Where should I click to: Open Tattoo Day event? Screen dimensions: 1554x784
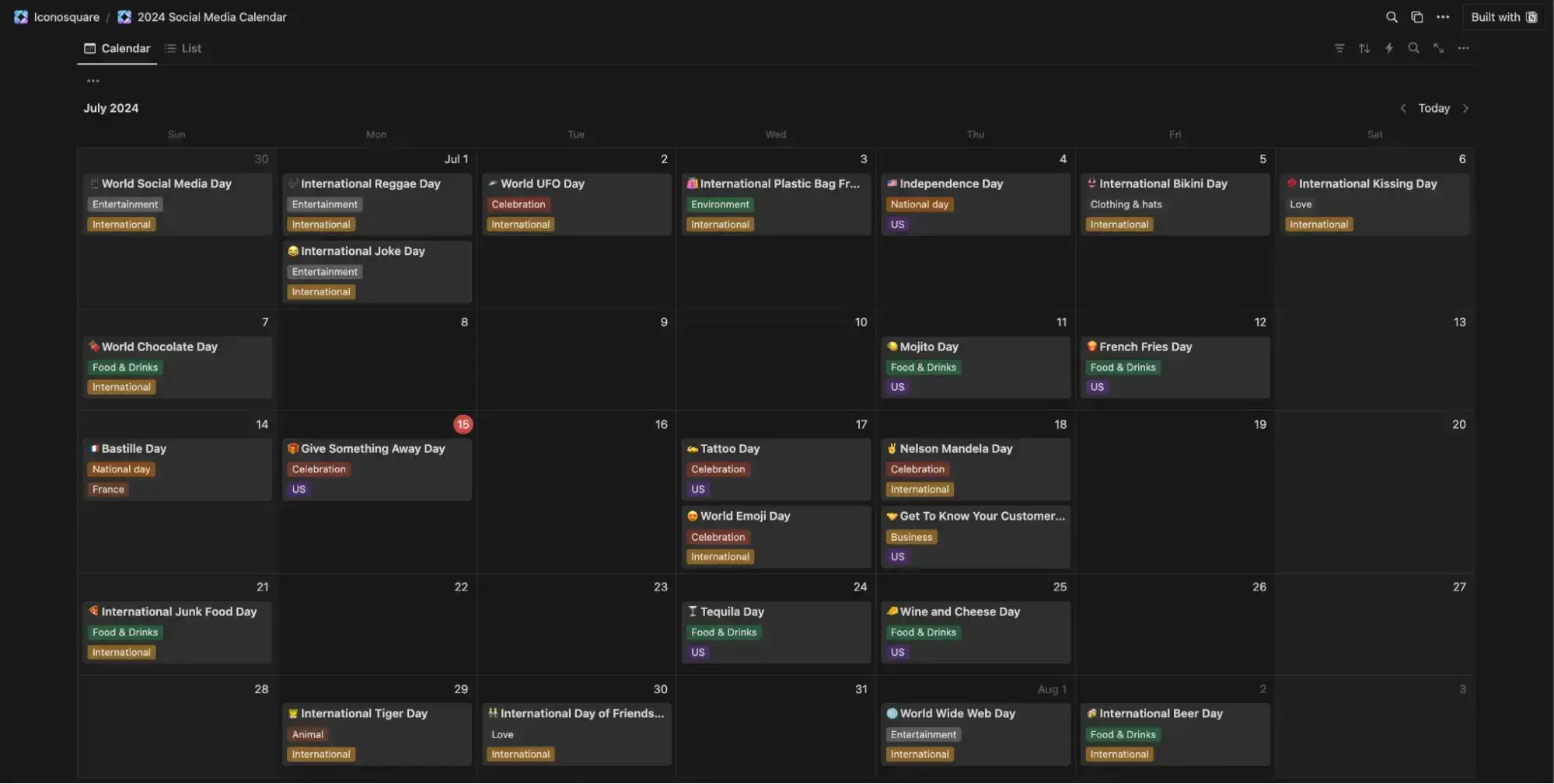click(776, 469)
